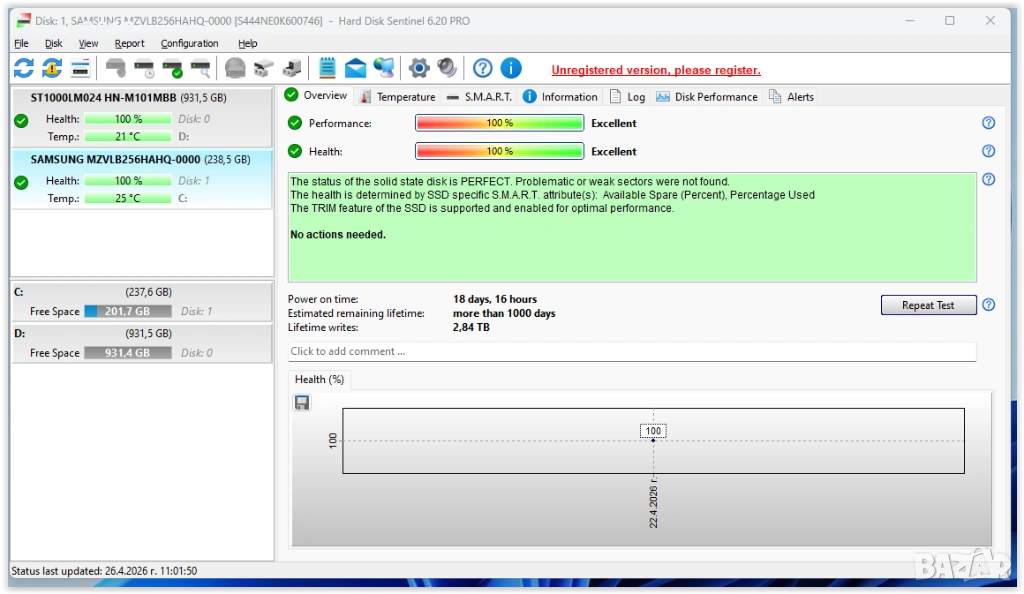Screen dimensions: 1024x594
Task: Click the save icon above health graph
Action: click(x=302, y=402)
